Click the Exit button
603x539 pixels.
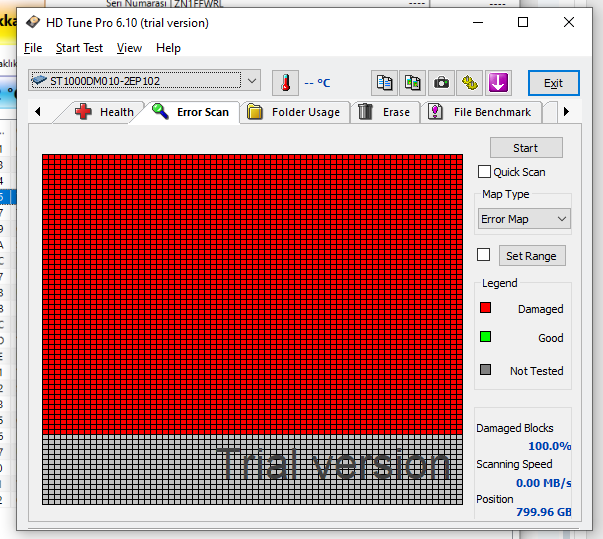pyautogui.click(x=553, y=83)
